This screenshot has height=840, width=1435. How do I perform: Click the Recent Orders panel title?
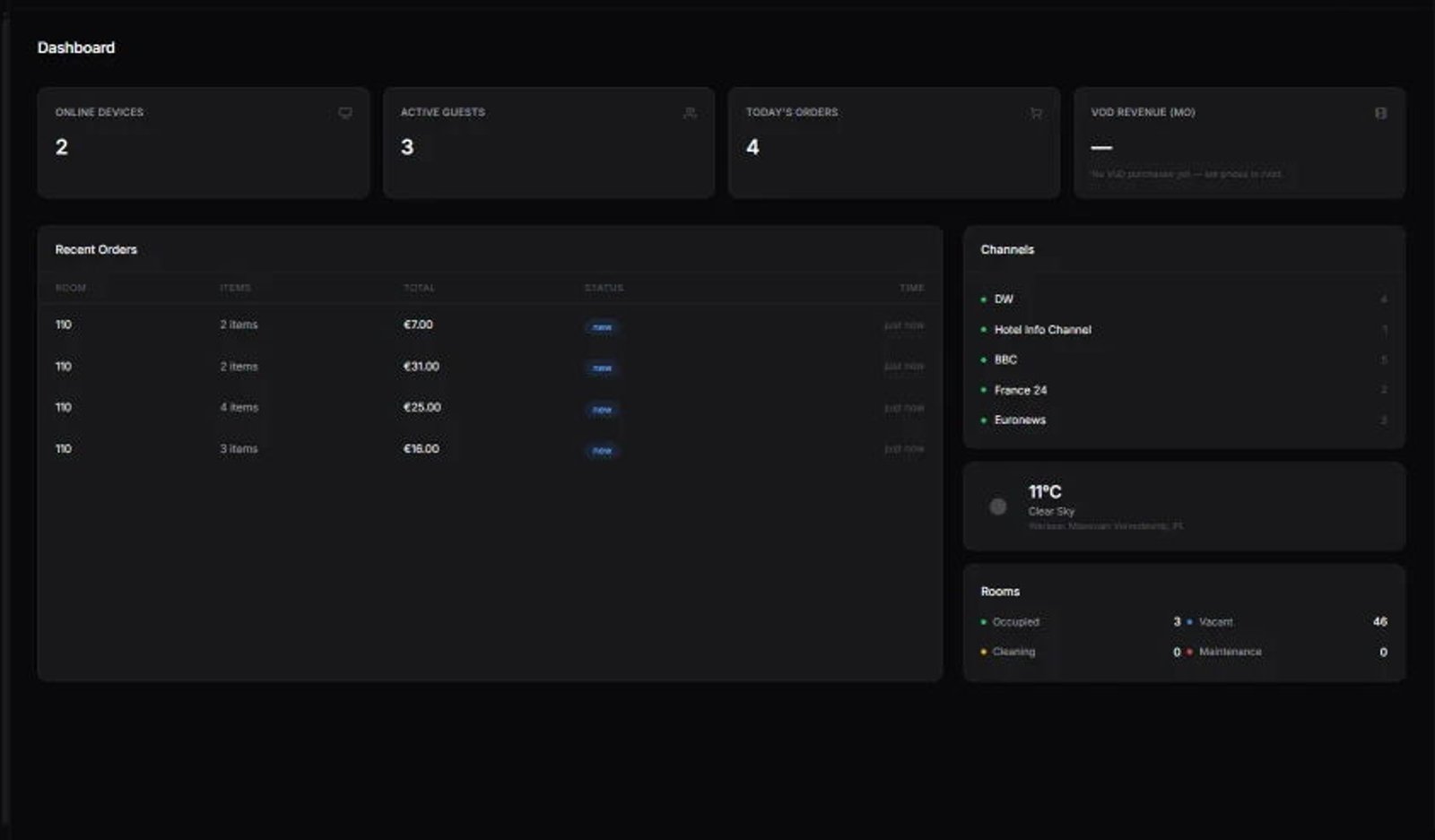pyautogui.click(x=96, y=249)
